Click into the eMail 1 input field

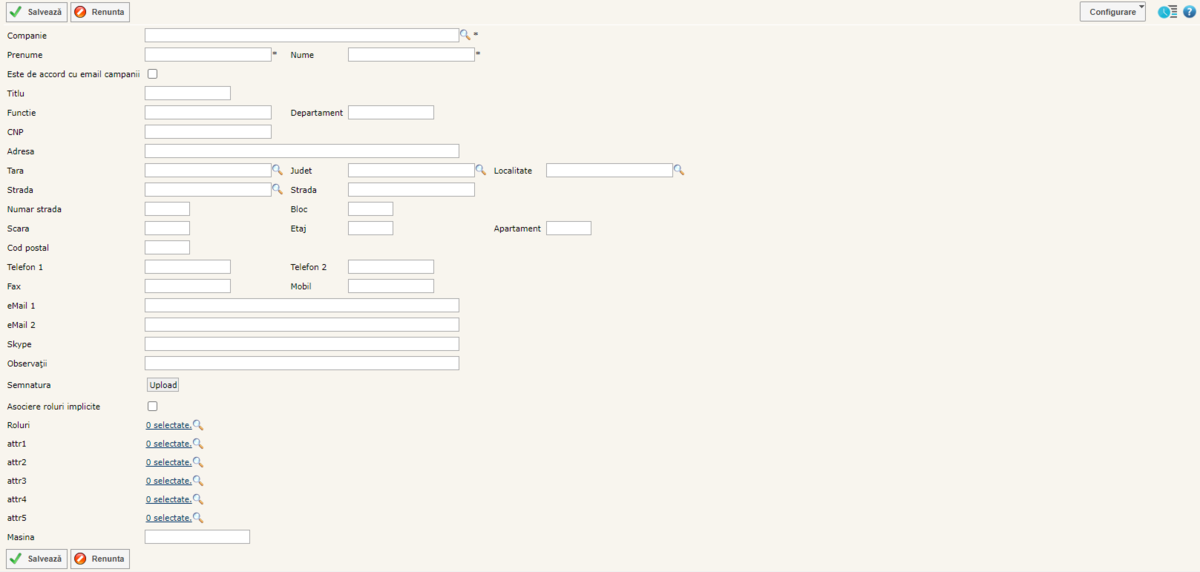[x=302, y=305]
